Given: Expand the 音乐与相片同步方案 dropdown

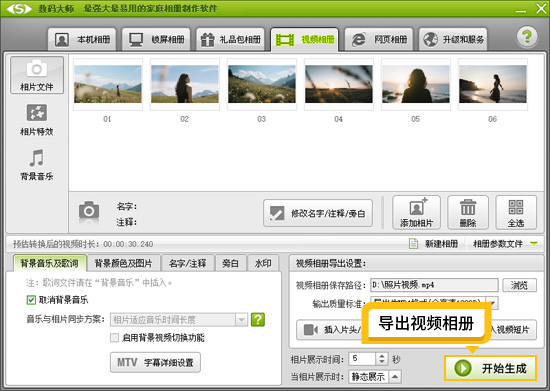Looking at the screenshot, I should point(241,319).
